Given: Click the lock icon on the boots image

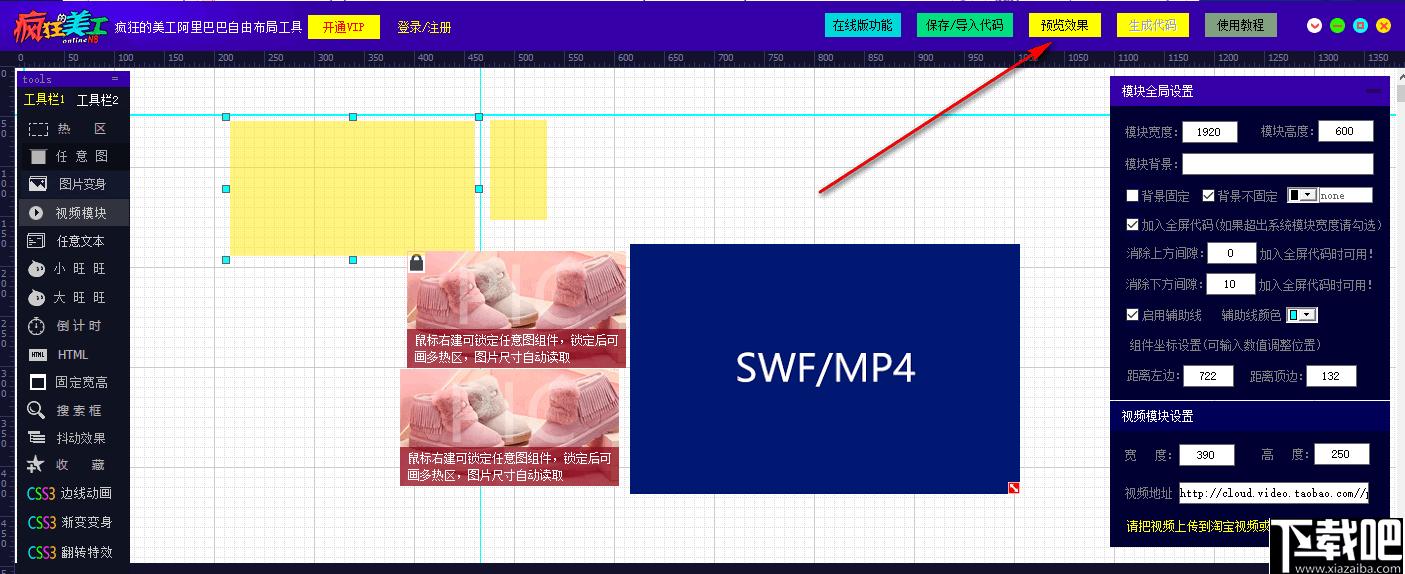Looking at the screenshot, I should [x=417, y=263].
